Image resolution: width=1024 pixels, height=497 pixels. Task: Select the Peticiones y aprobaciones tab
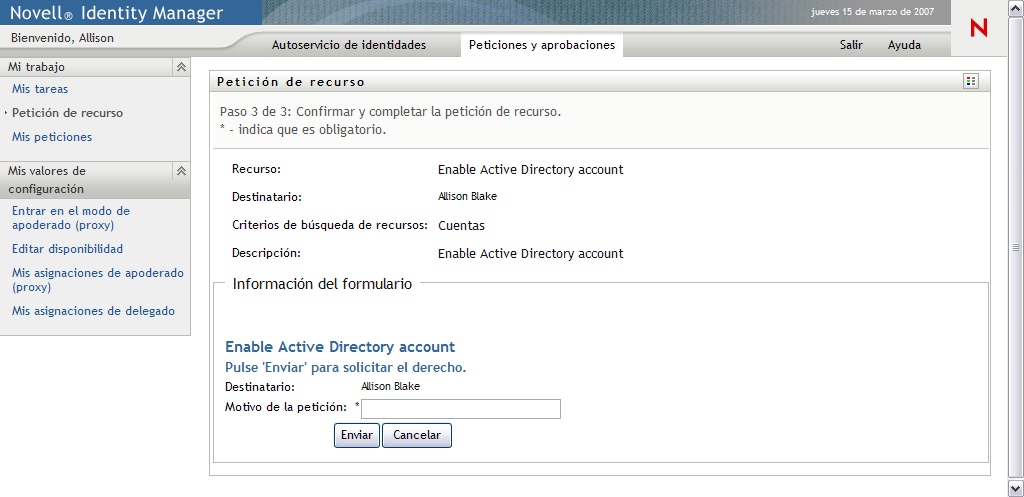(542, 45)
